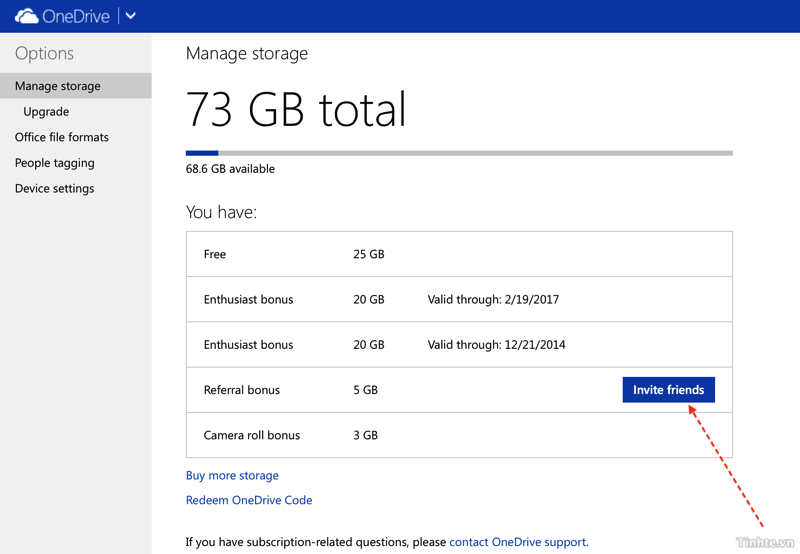Click the '25 GB' value in Free row
800x554 pixels.
click(369, 254)
